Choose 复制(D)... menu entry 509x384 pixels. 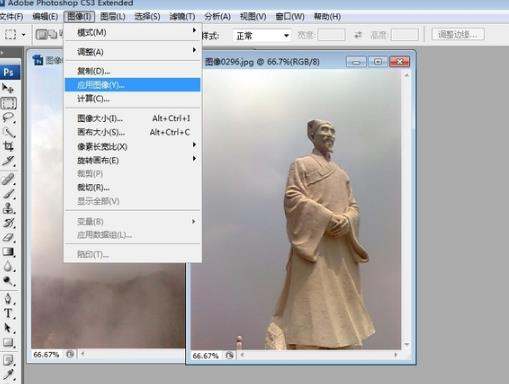(x=133, y=71)
